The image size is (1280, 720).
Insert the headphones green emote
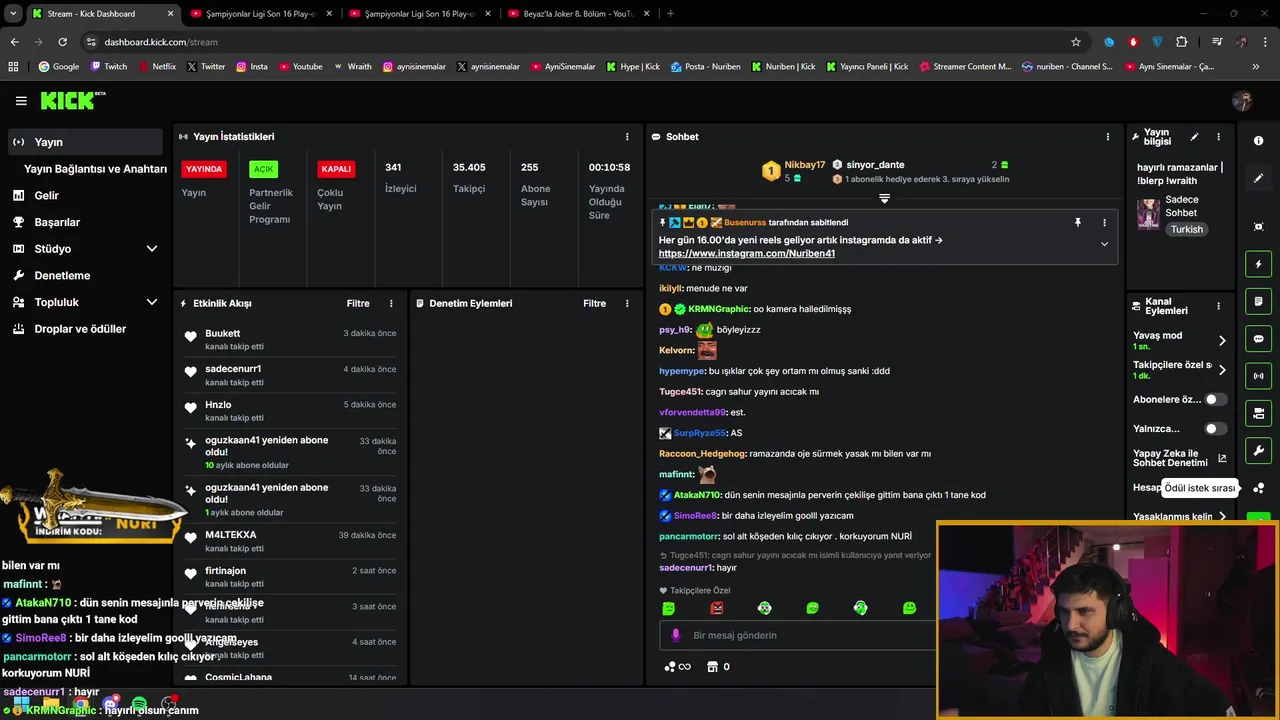click(860, 608)
